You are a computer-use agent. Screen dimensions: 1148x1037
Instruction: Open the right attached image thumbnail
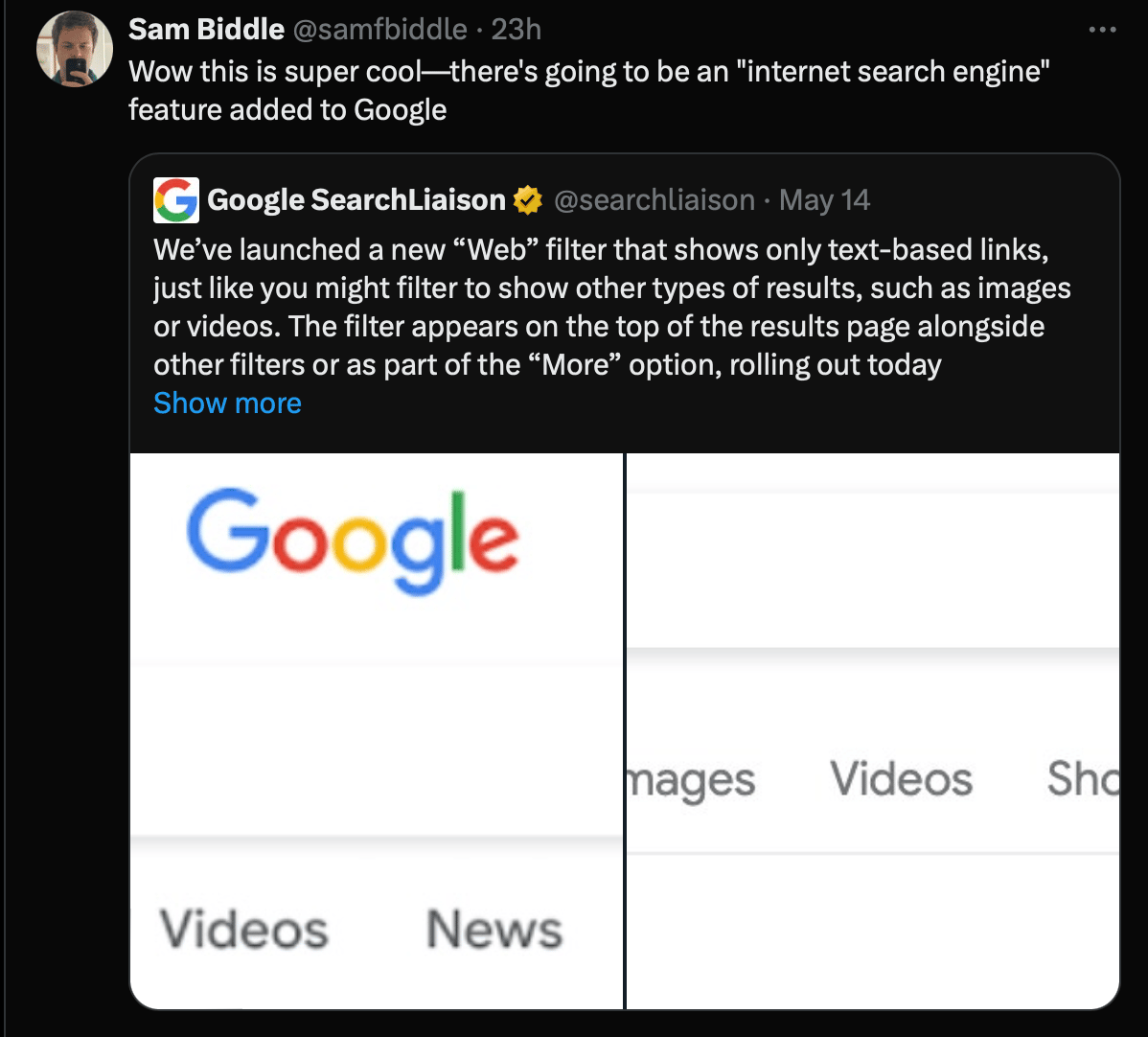pos(873,731)
